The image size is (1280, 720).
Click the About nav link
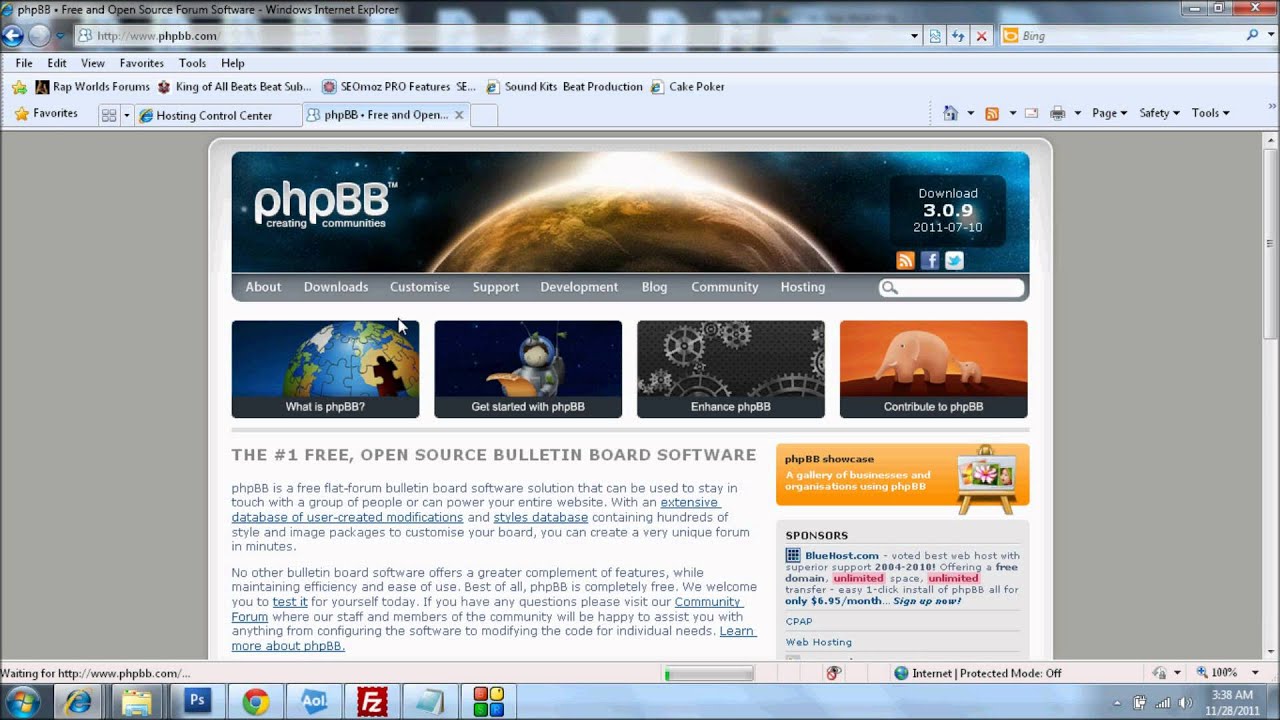[x=263, y=287]
